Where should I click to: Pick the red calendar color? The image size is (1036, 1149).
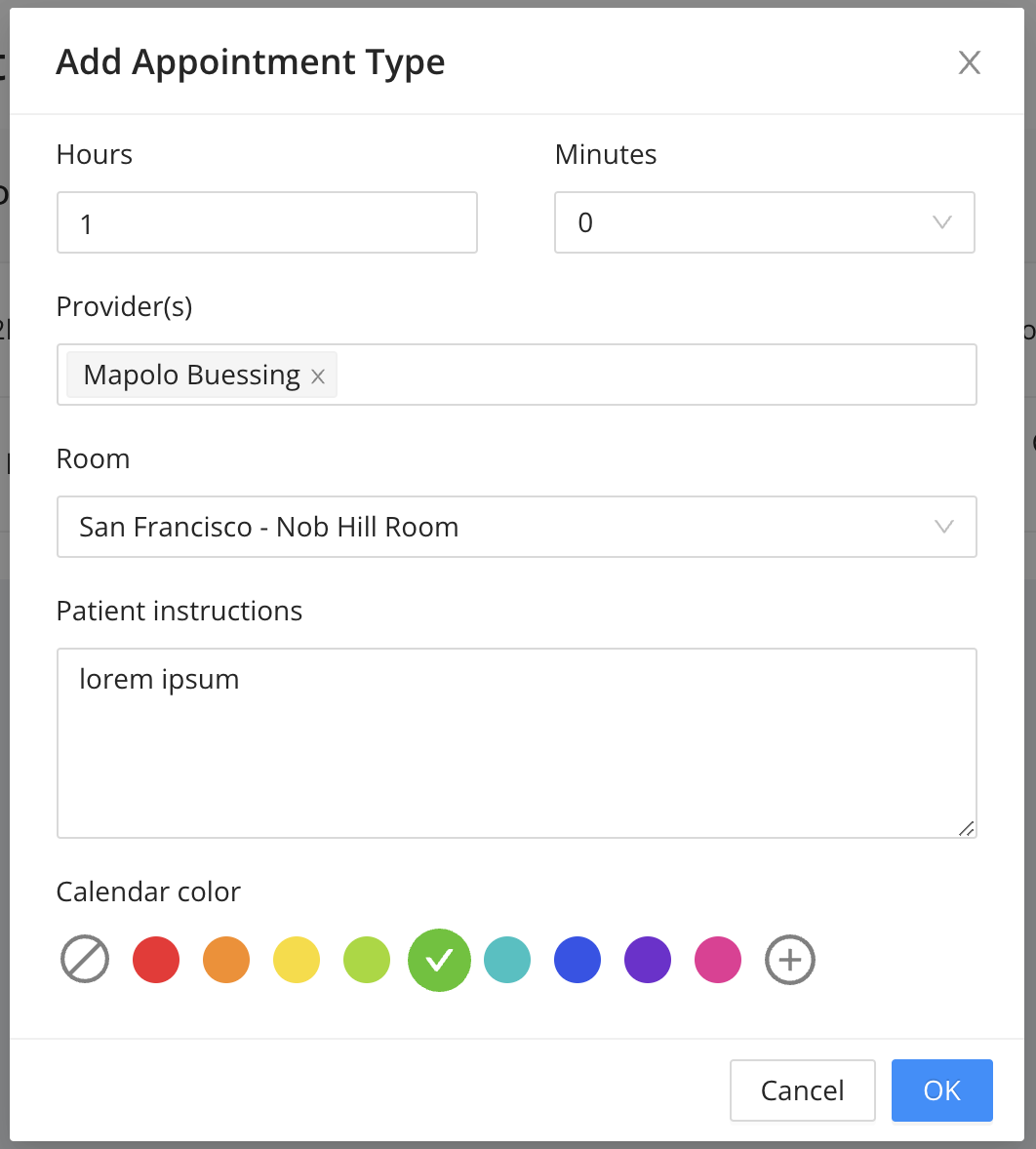pyautogui.click(x=156, y=960)
